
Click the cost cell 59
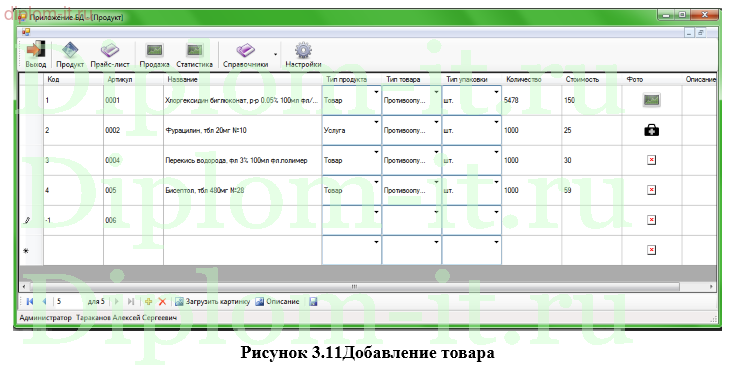tap(592, 190)
